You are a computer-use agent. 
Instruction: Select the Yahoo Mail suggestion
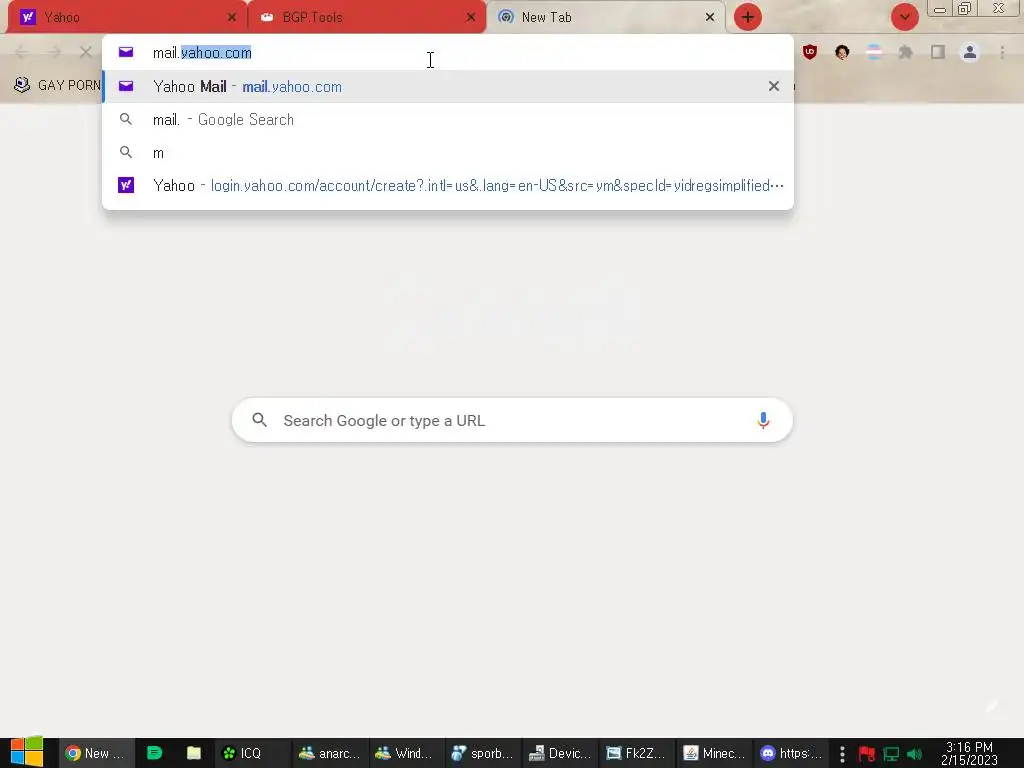coord(447,86)
